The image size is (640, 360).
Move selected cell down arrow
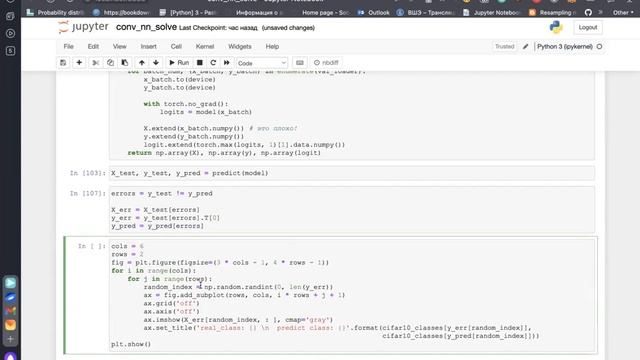pyautogui.click(x=156, y=63)
